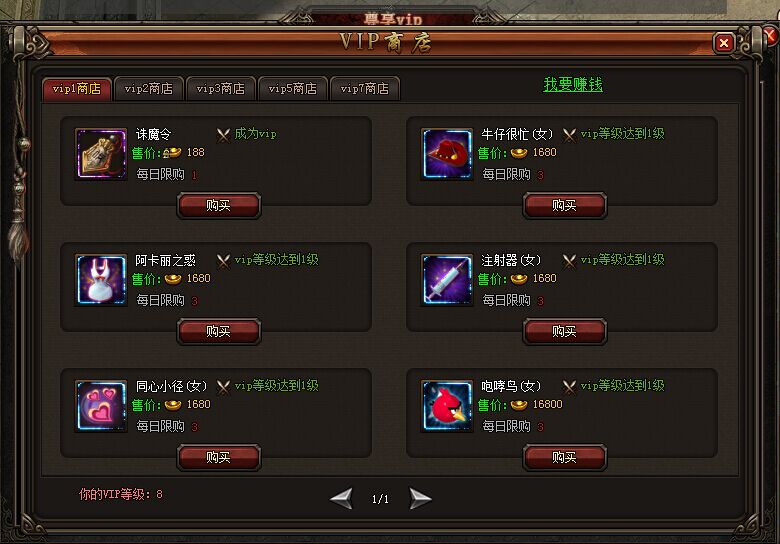Viewport: 780px width, 544px height.
Task: Purchase the 注射器 (女) item
Action: [x=565, y=331]
